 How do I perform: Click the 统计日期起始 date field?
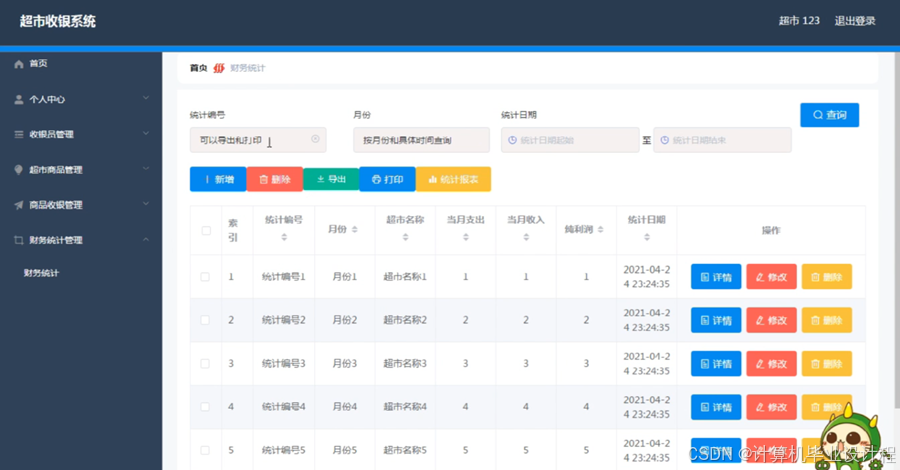coord(570,140)
